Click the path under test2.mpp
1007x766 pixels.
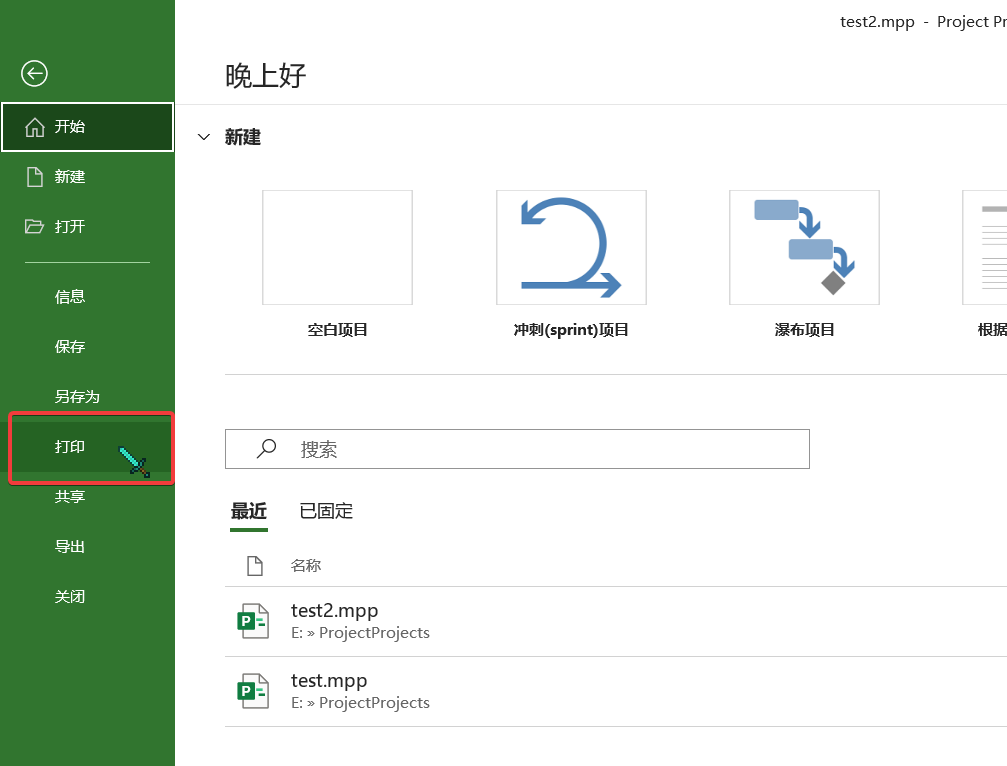click(x=360, y=632)
